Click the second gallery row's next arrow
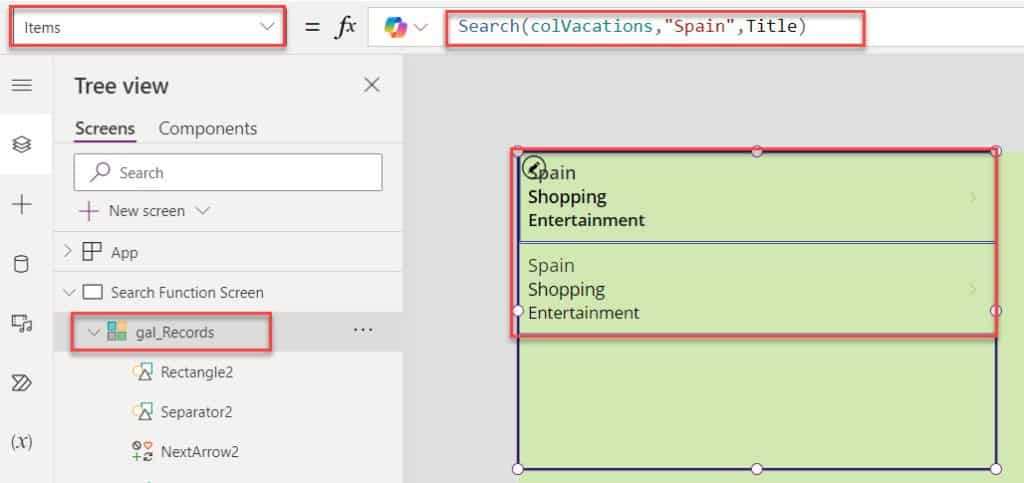 [x=972, y=289]
